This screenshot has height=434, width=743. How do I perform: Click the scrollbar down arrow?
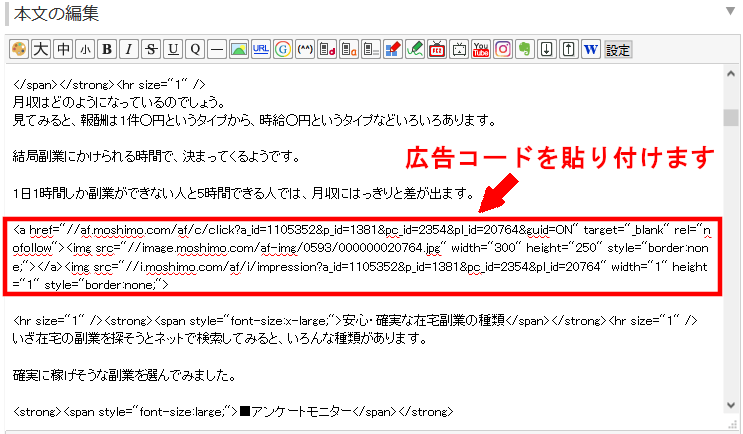[731, 405]
